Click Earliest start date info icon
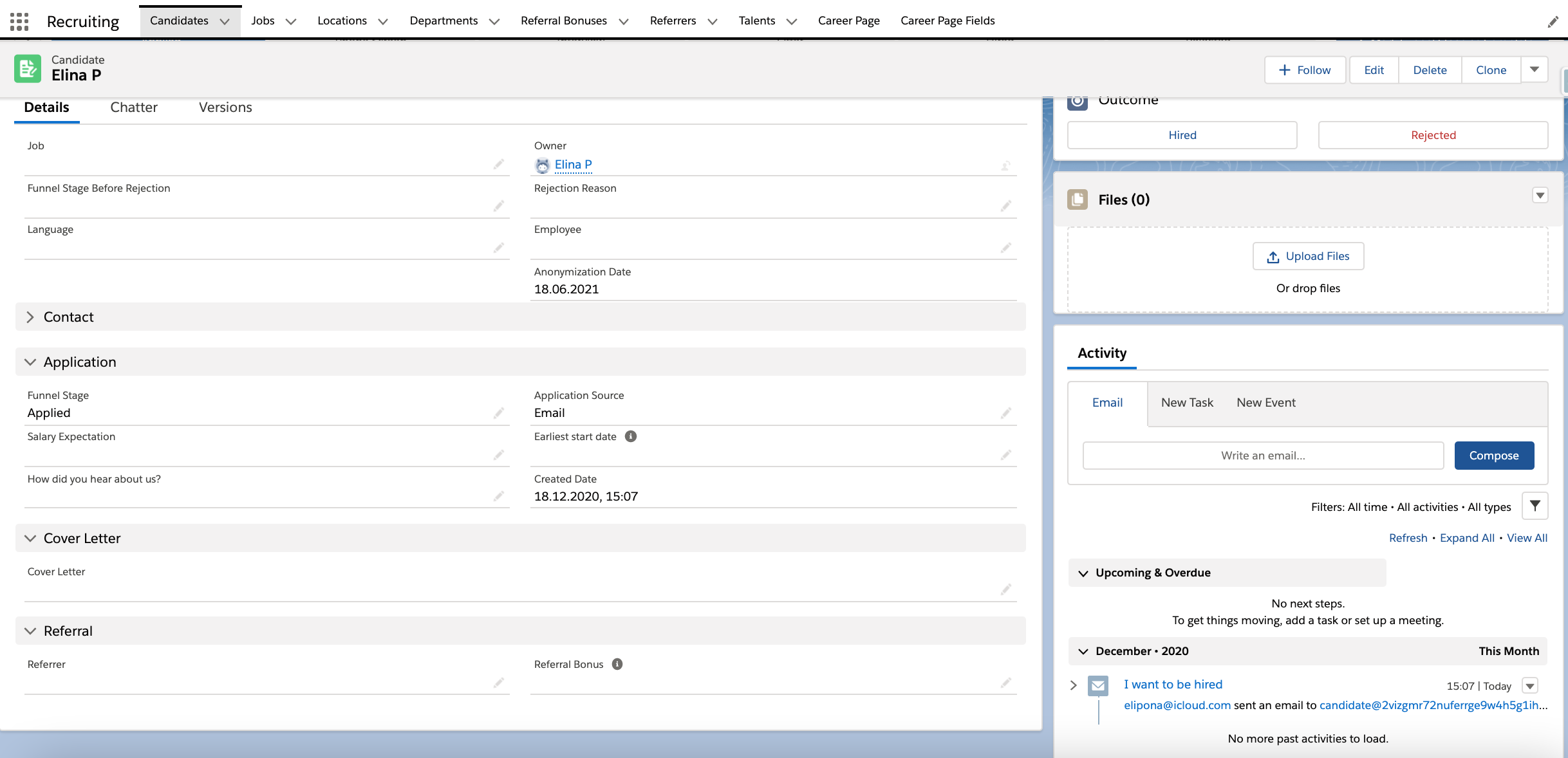 click(x=631, y=436)
